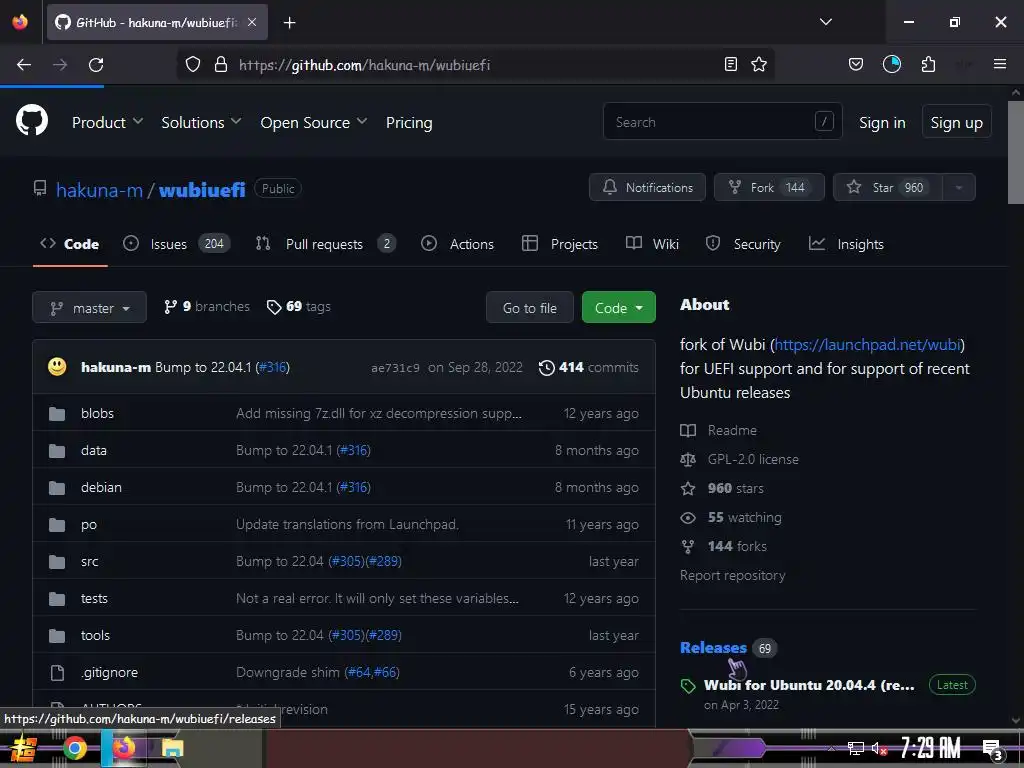Save page to Pocket icon
1024x768 pixels.
(x=856, y=64)
